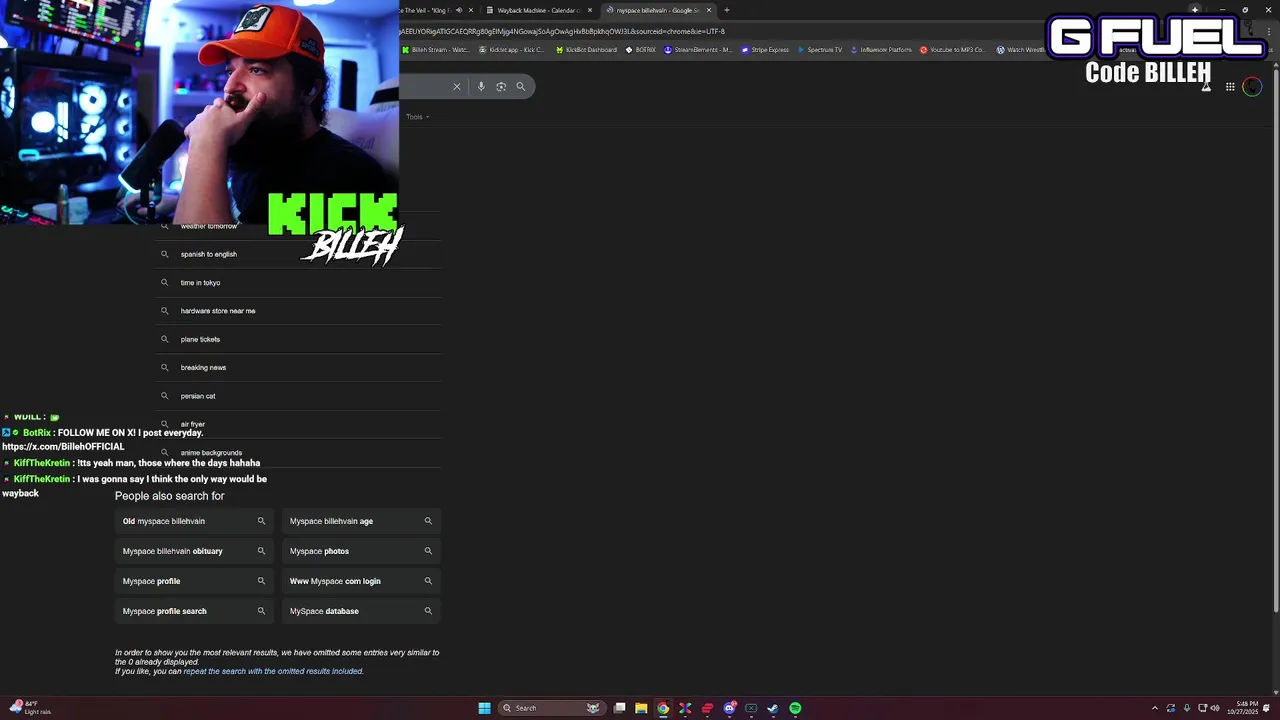Viewport: 1280px width, 720px height.
Task: Close the myspace billehvain Google tab
Action: 709,10
